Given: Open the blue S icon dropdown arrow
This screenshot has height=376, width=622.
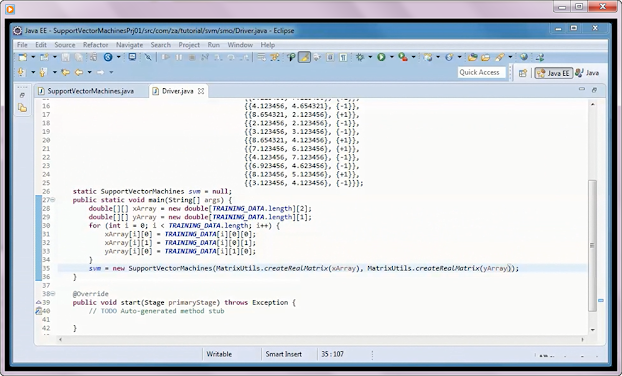Looking at the screenshot, I should point(118,58).
